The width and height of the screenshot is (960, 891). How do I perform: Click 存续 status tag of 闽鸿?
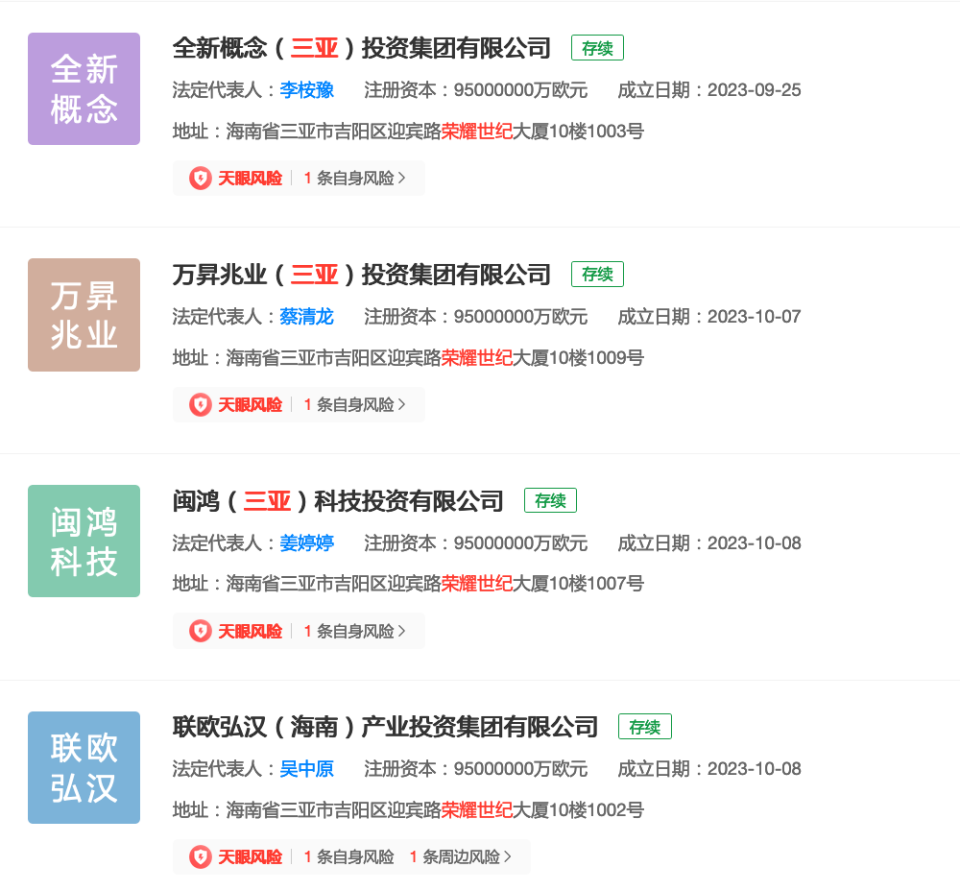(550, 500)
